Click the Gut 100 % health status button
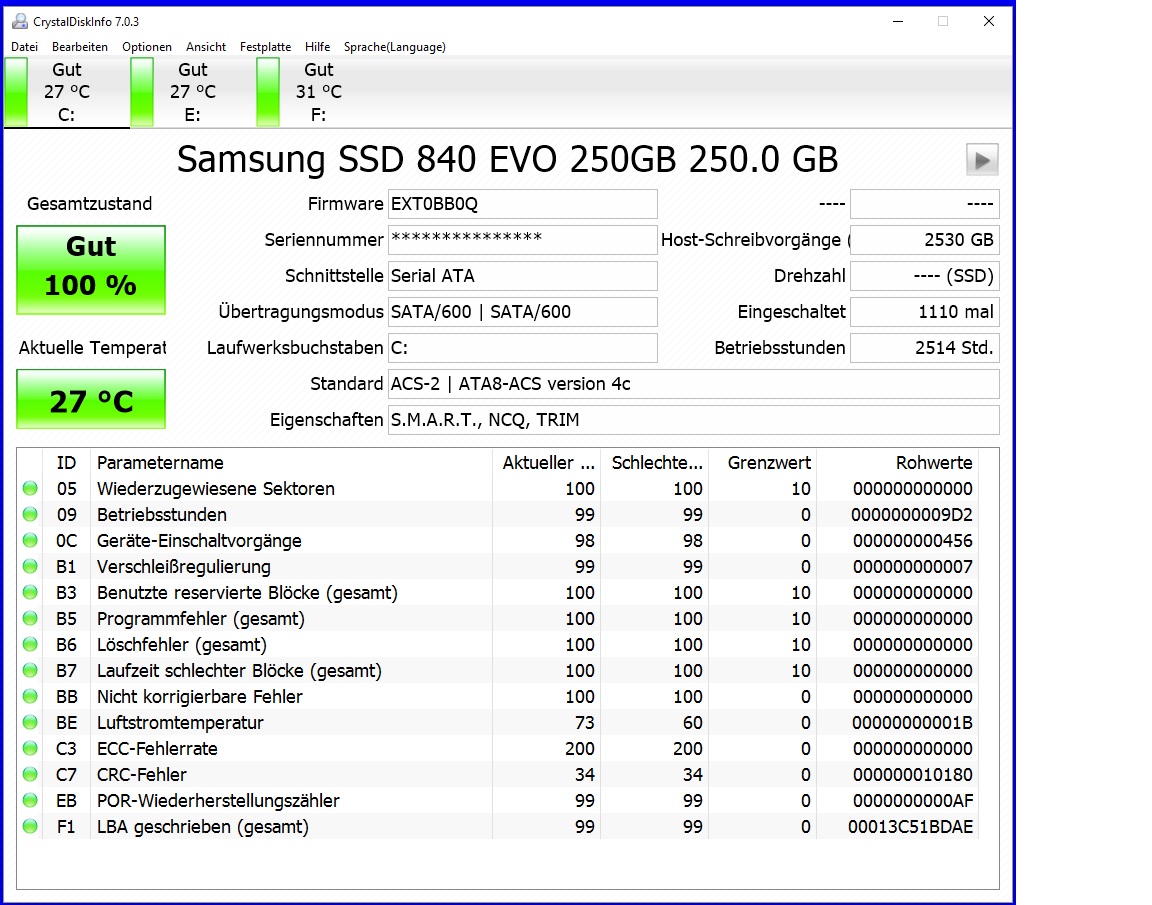Viewport: 1152px width, 905px height. click(x=91, y=270)
